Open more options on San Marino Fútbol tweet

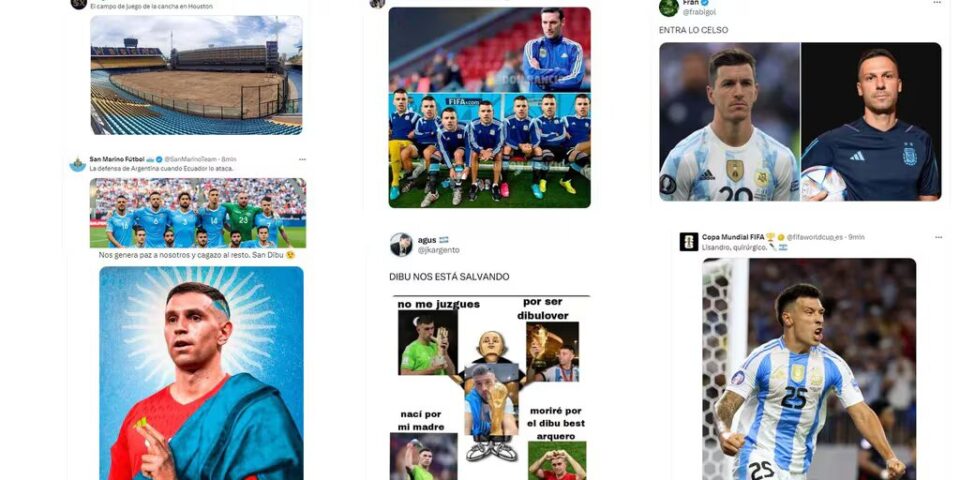click(302, 159)
